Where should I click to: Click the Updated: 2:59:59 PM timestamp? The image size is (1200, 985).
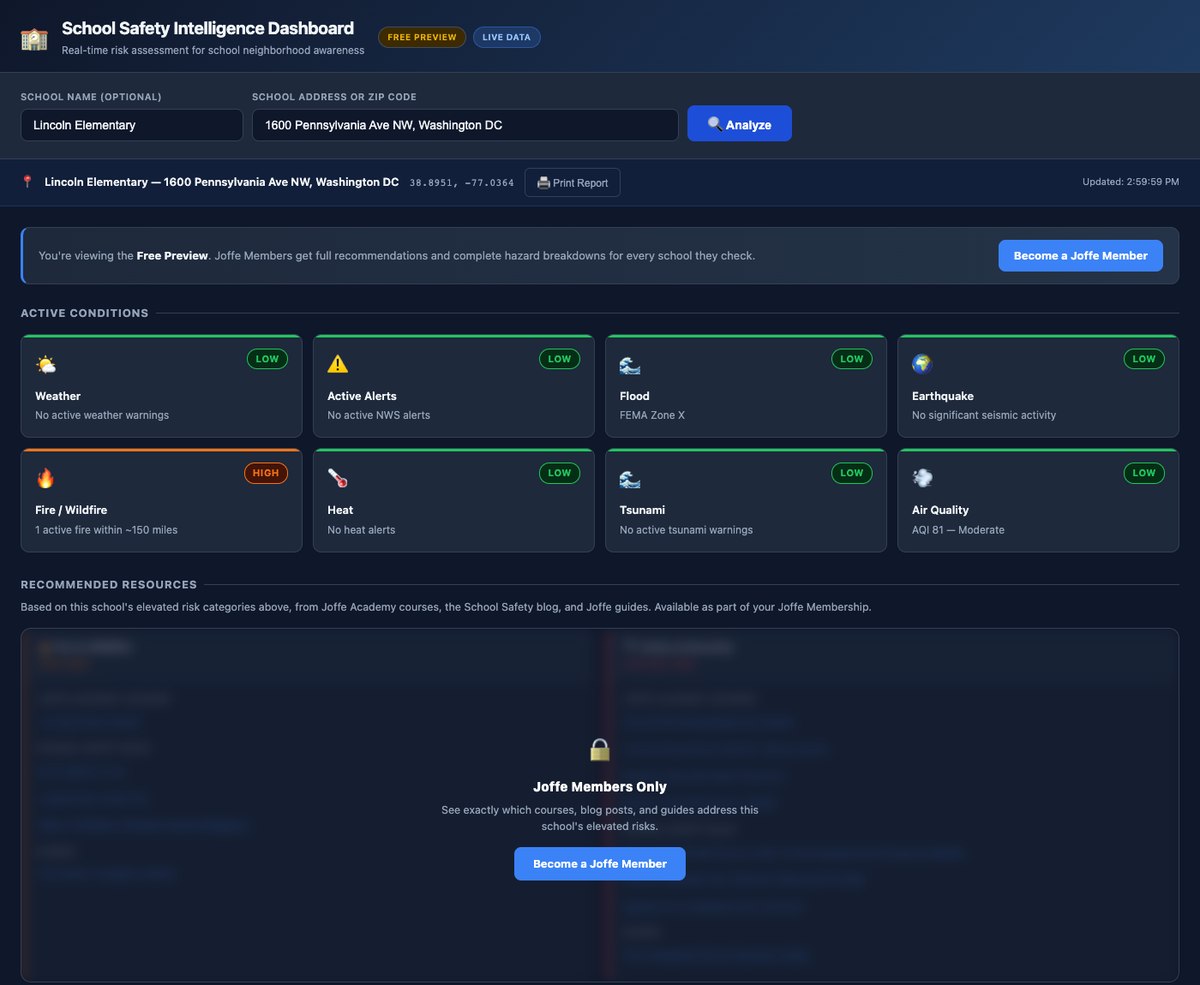pyautogui.click(x=1131, y=182)
